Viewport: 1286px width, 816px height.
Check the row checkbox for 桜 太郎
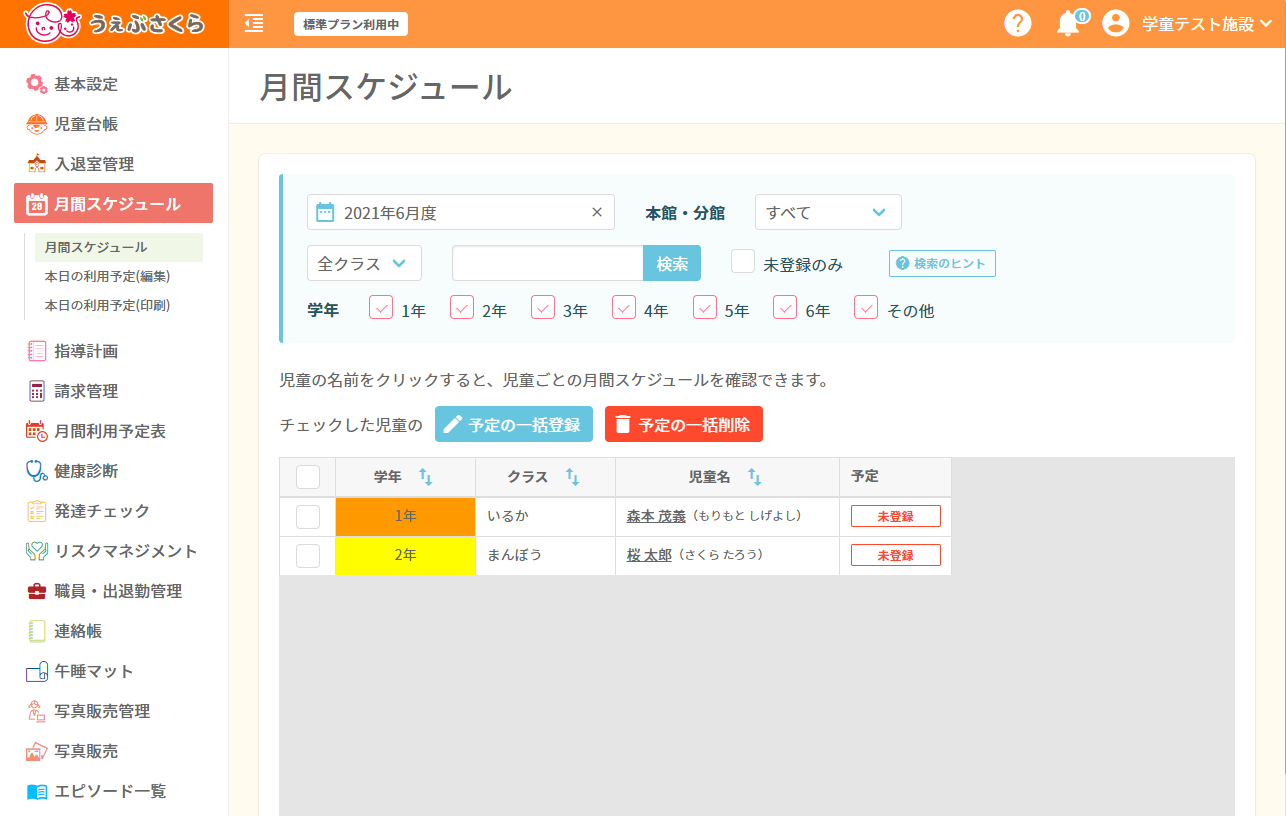coord(308,556)
